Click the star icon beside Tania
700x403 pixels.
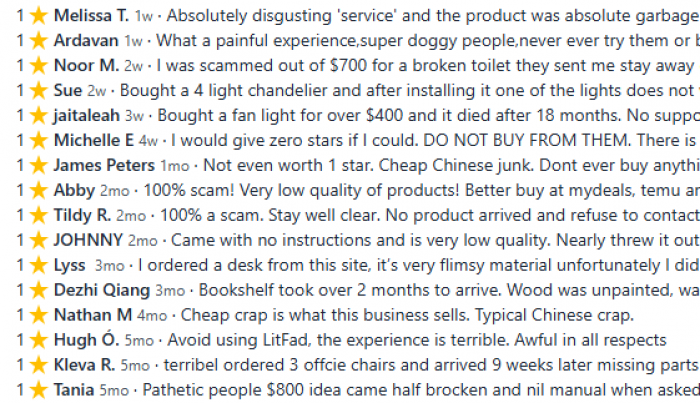click(x=39, y=391)
